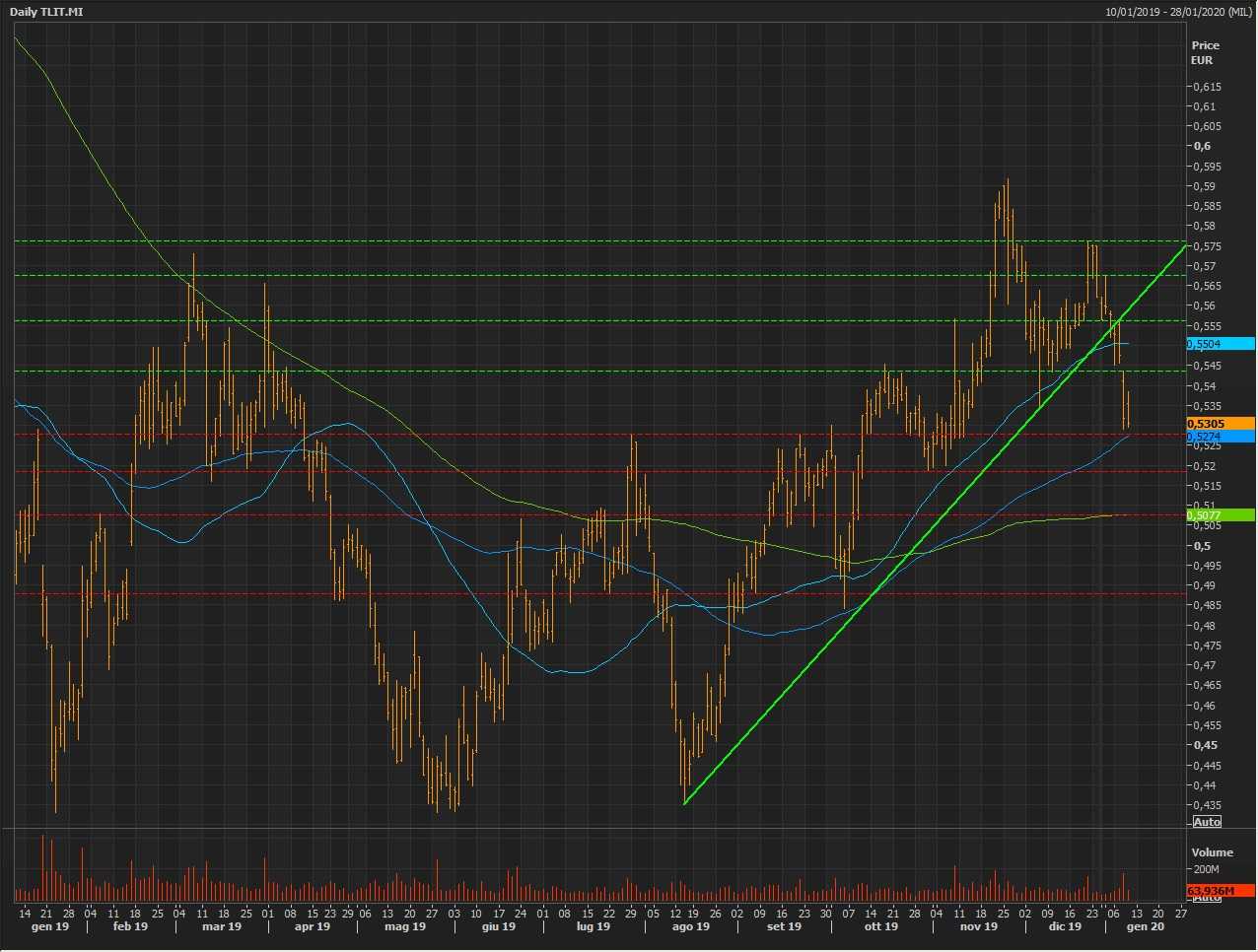The width and height of the screenshot is (1258, 952).
Task: Click the 0,575 price axis label
Action: coord(1207,246)
